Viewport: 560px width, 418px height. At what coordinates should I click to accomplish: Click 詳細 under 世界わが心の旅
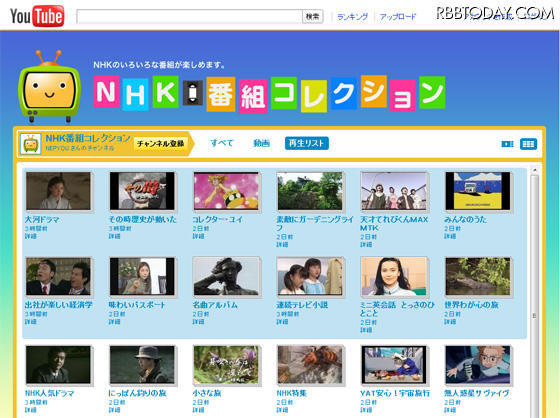point(450,322)
